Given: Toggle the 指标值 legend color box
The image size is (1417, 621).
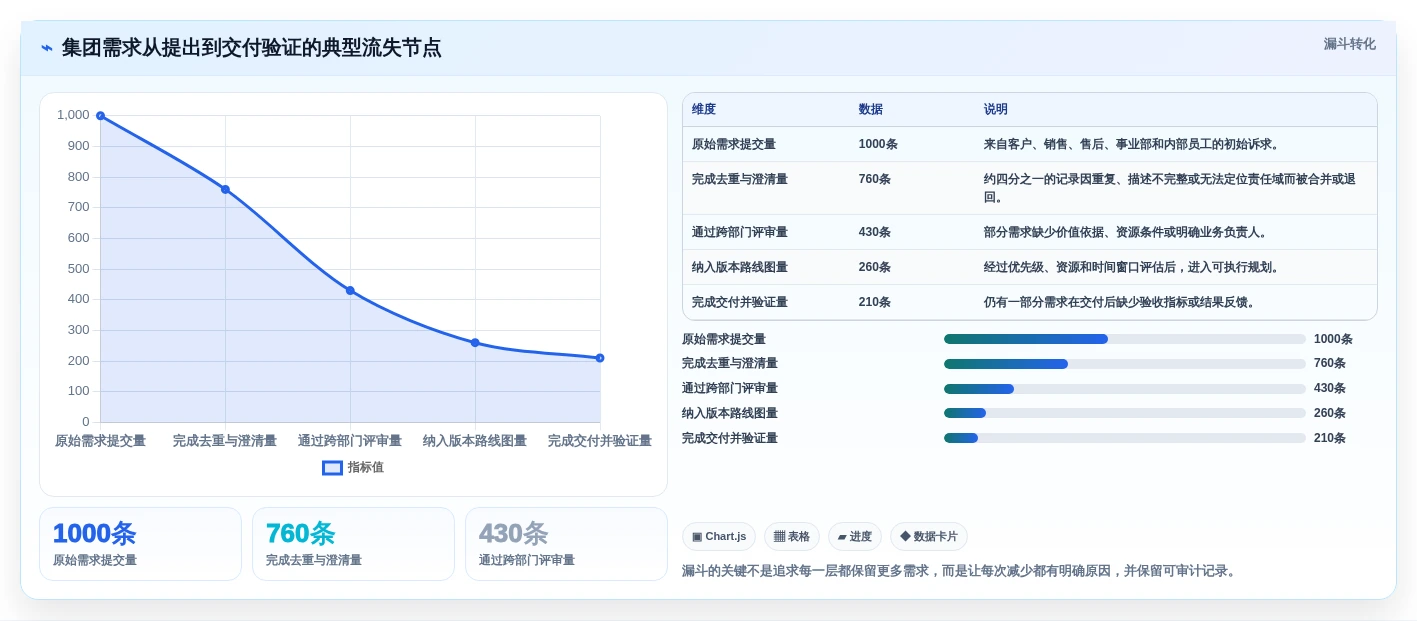Looking at the screenshot, I should click(332, 467).
